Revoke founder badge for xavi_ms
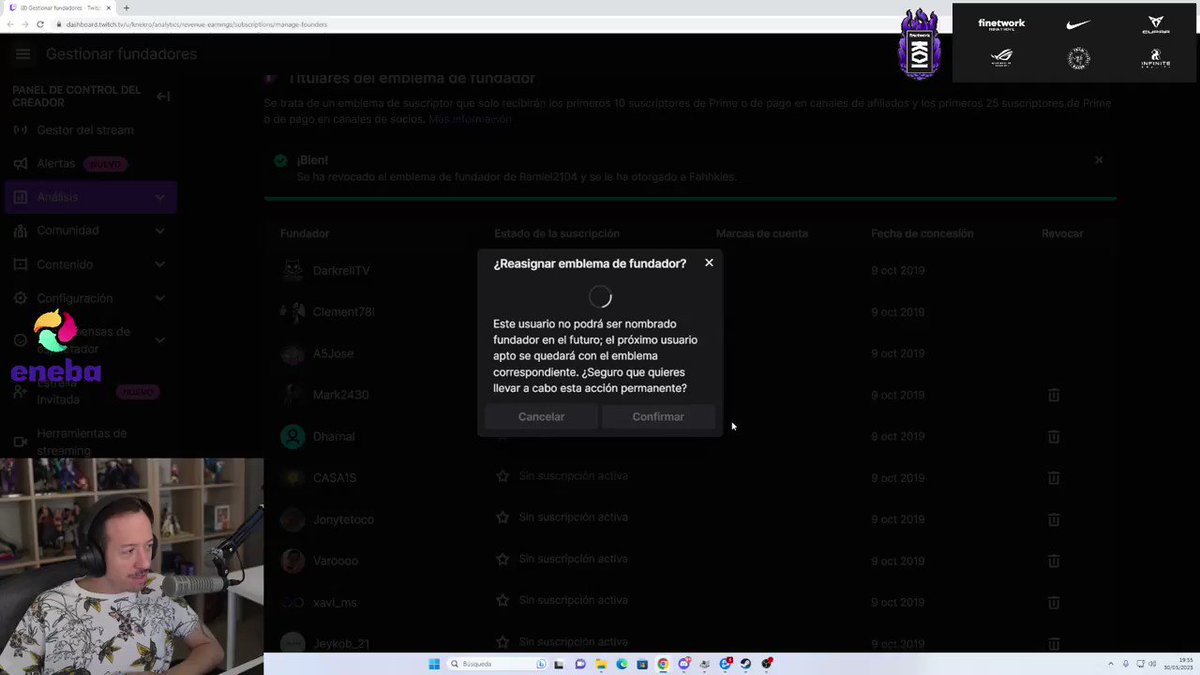 coord(1053,603)
